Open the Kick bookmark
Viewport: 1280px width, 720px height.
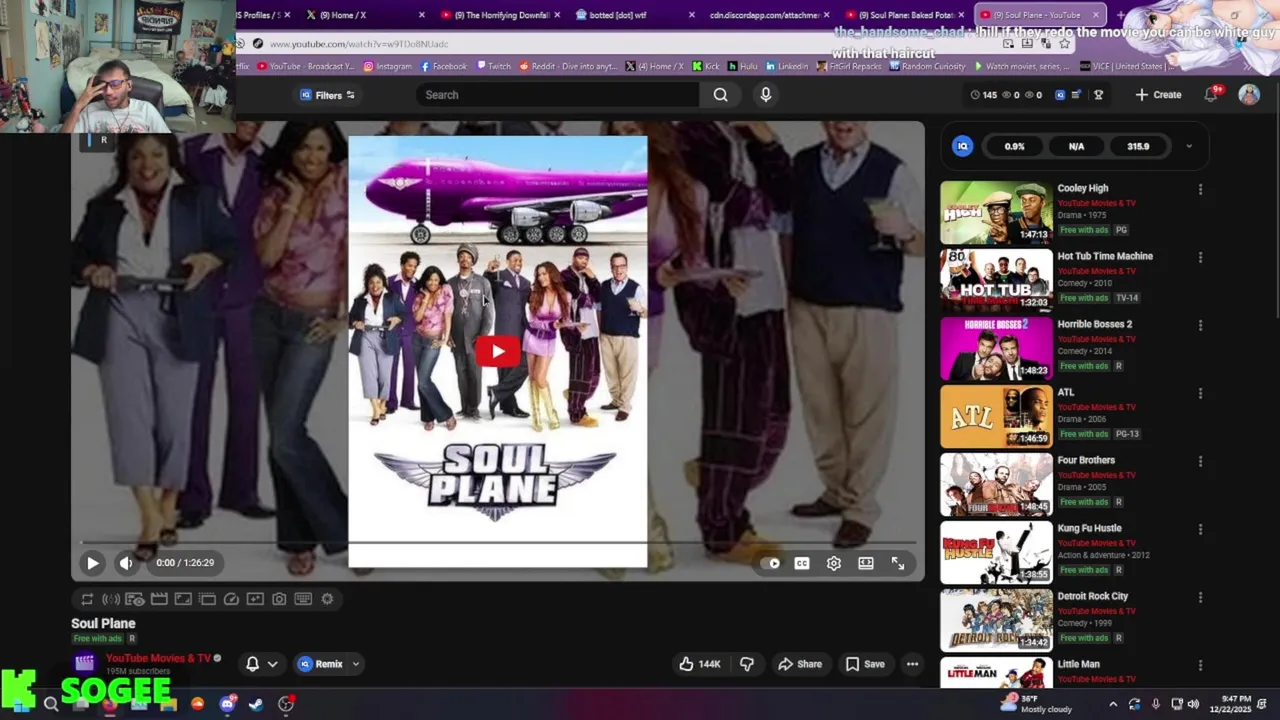[706, 66]
